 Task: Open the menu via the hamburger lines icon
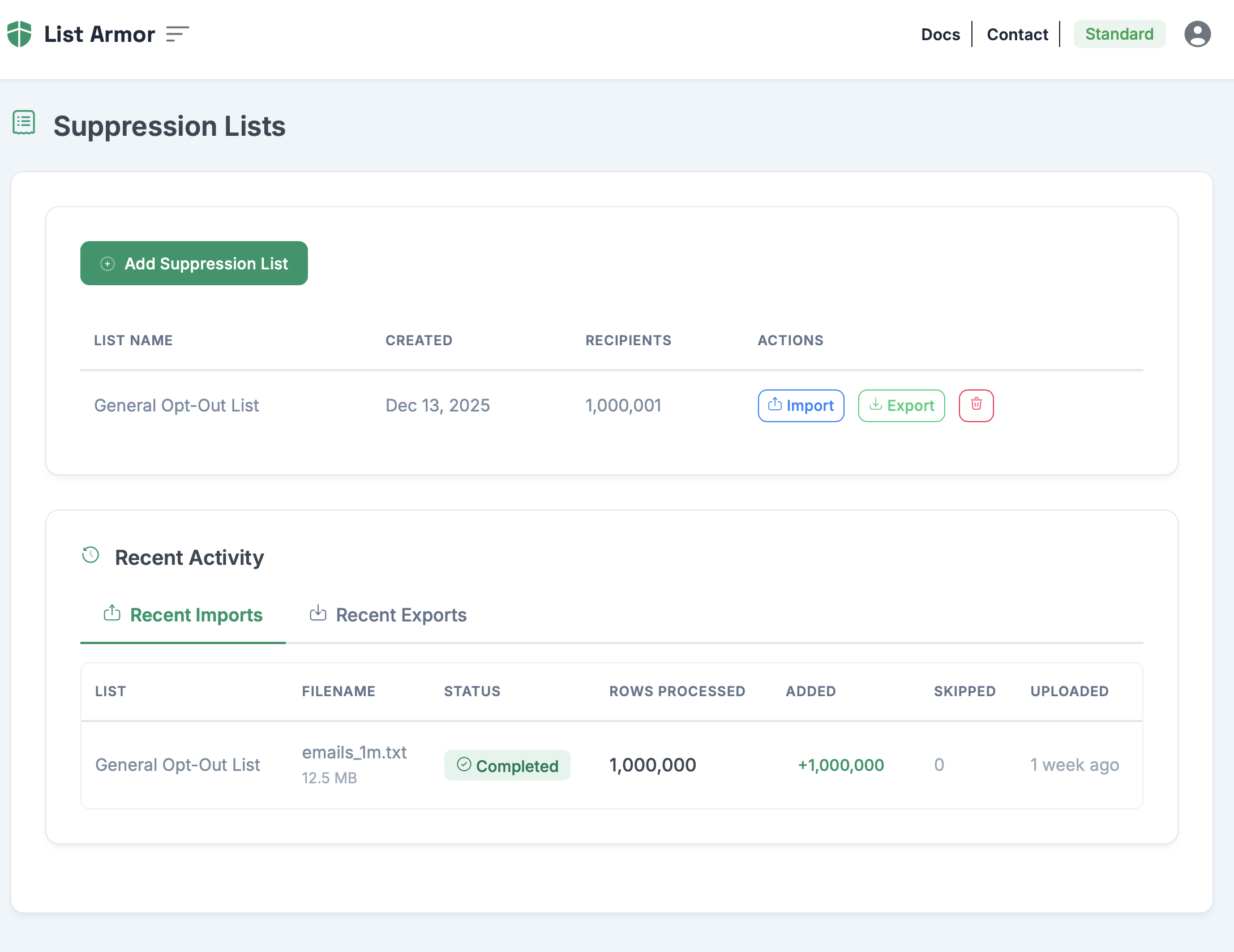pyautogui.click(x=176, y=35)
